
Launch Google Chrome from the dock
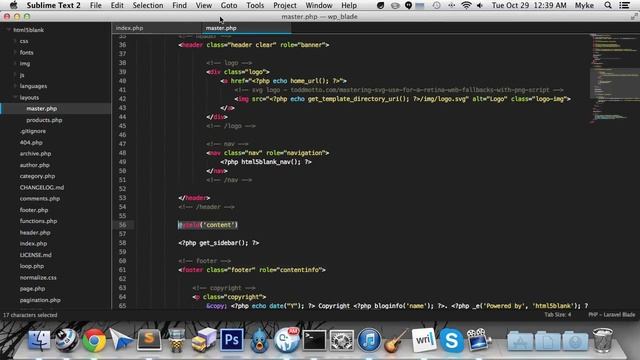click(94, 340)
